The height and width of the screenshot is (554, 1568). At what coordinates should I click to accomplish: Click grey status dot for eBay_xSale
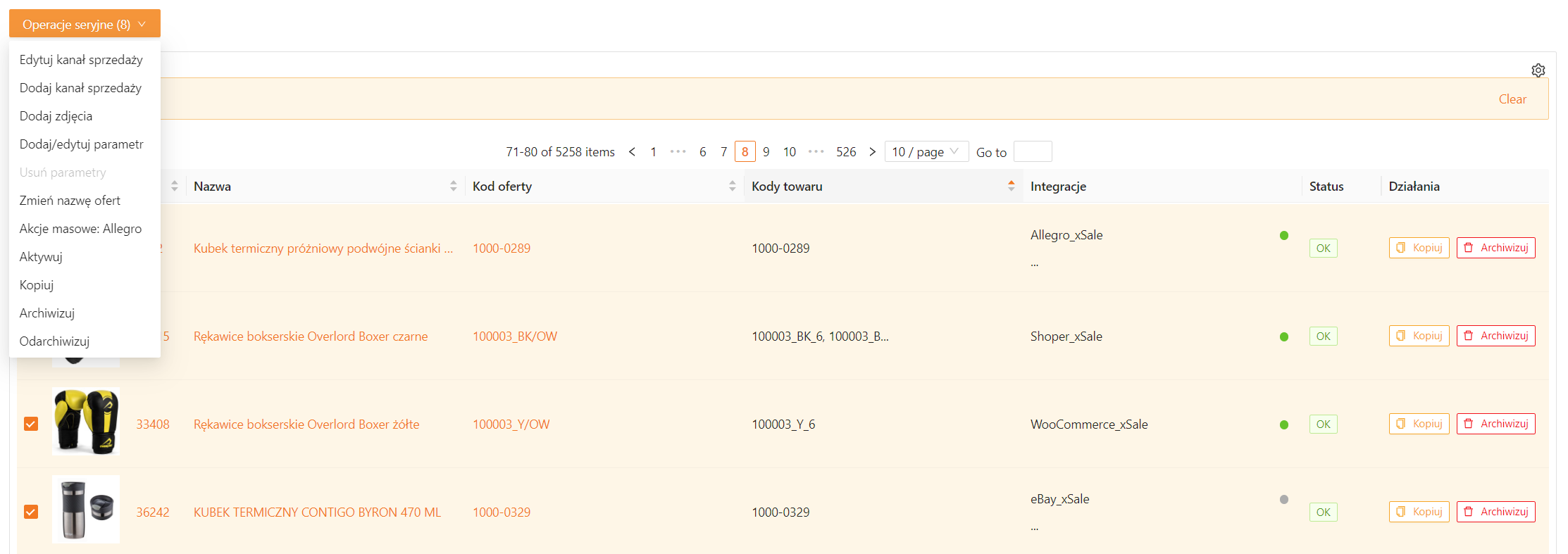1283,500
